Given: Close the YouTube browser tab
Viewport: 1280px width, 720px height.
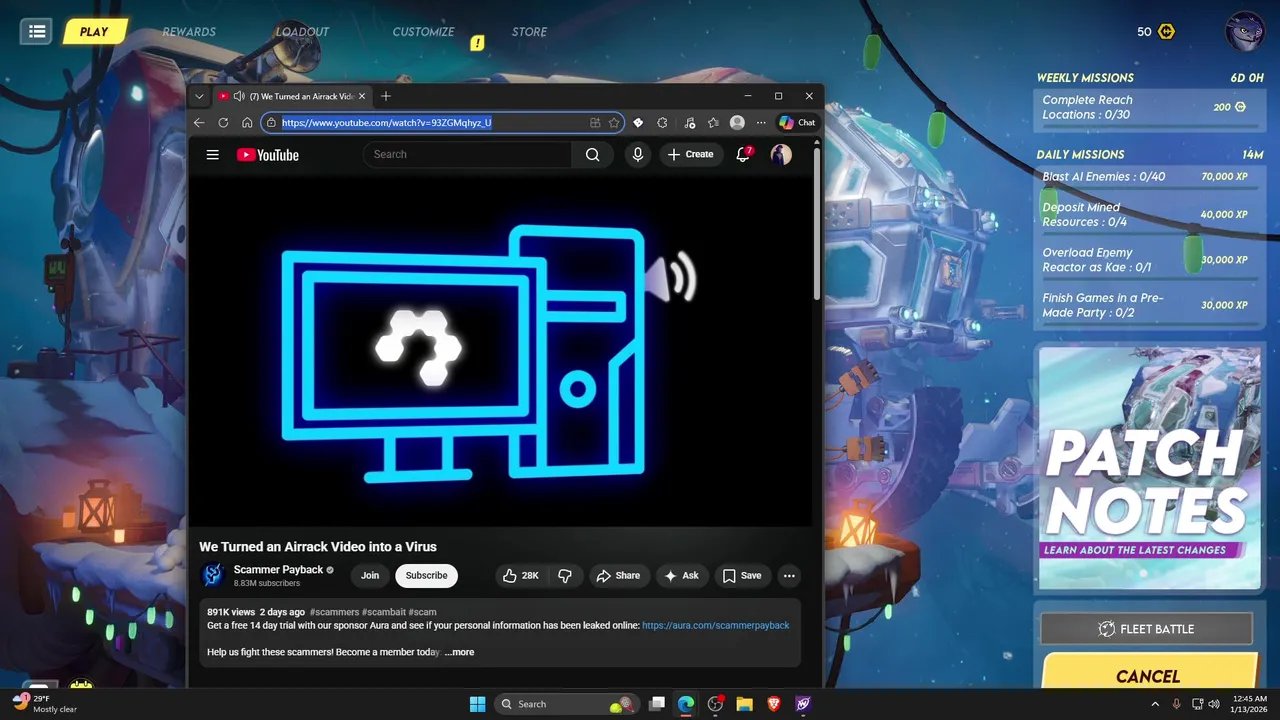Looking at the screenshot, I should (362, 96).
